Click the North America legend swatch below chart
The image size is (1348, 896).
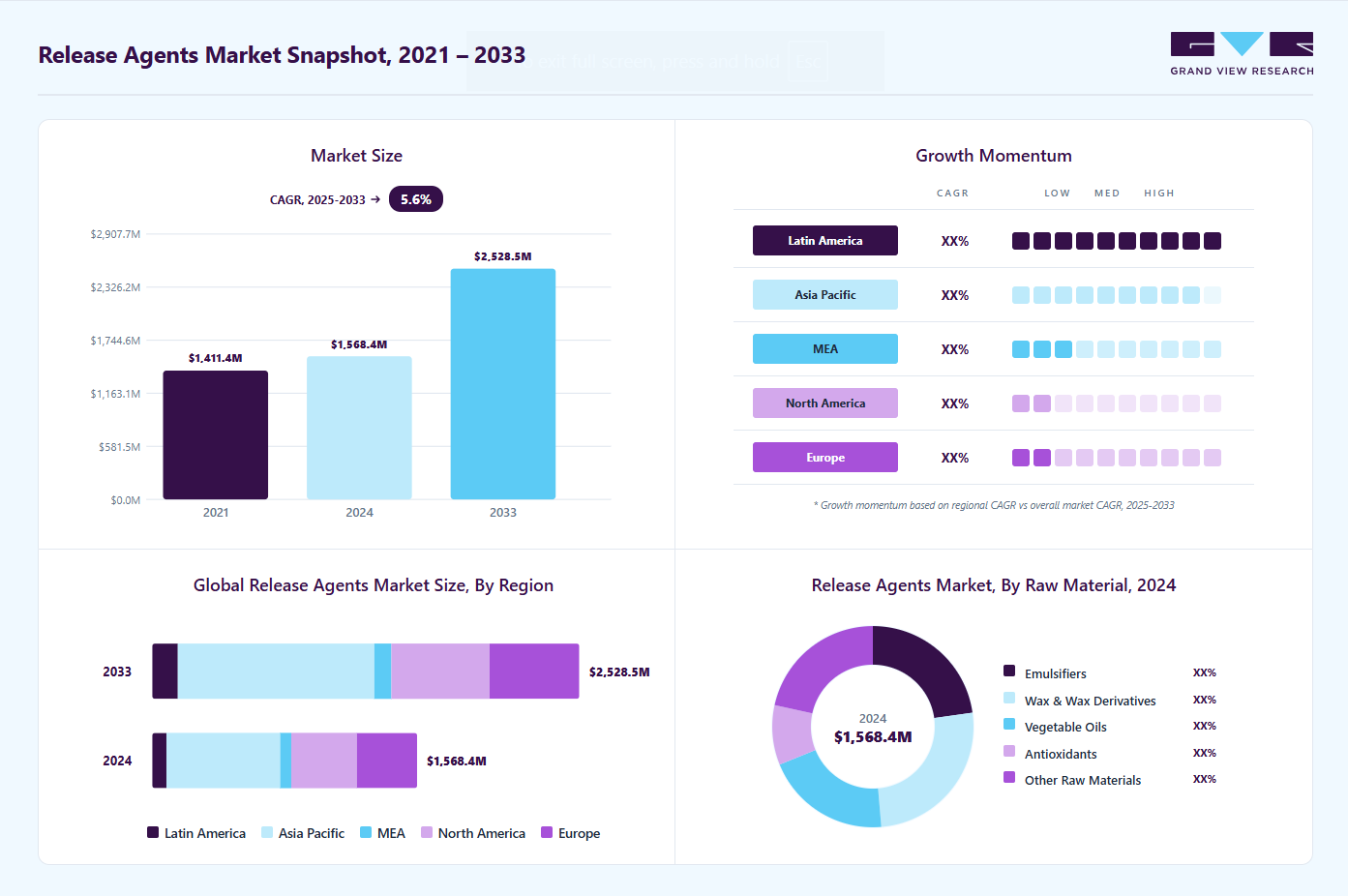point(427,832)
